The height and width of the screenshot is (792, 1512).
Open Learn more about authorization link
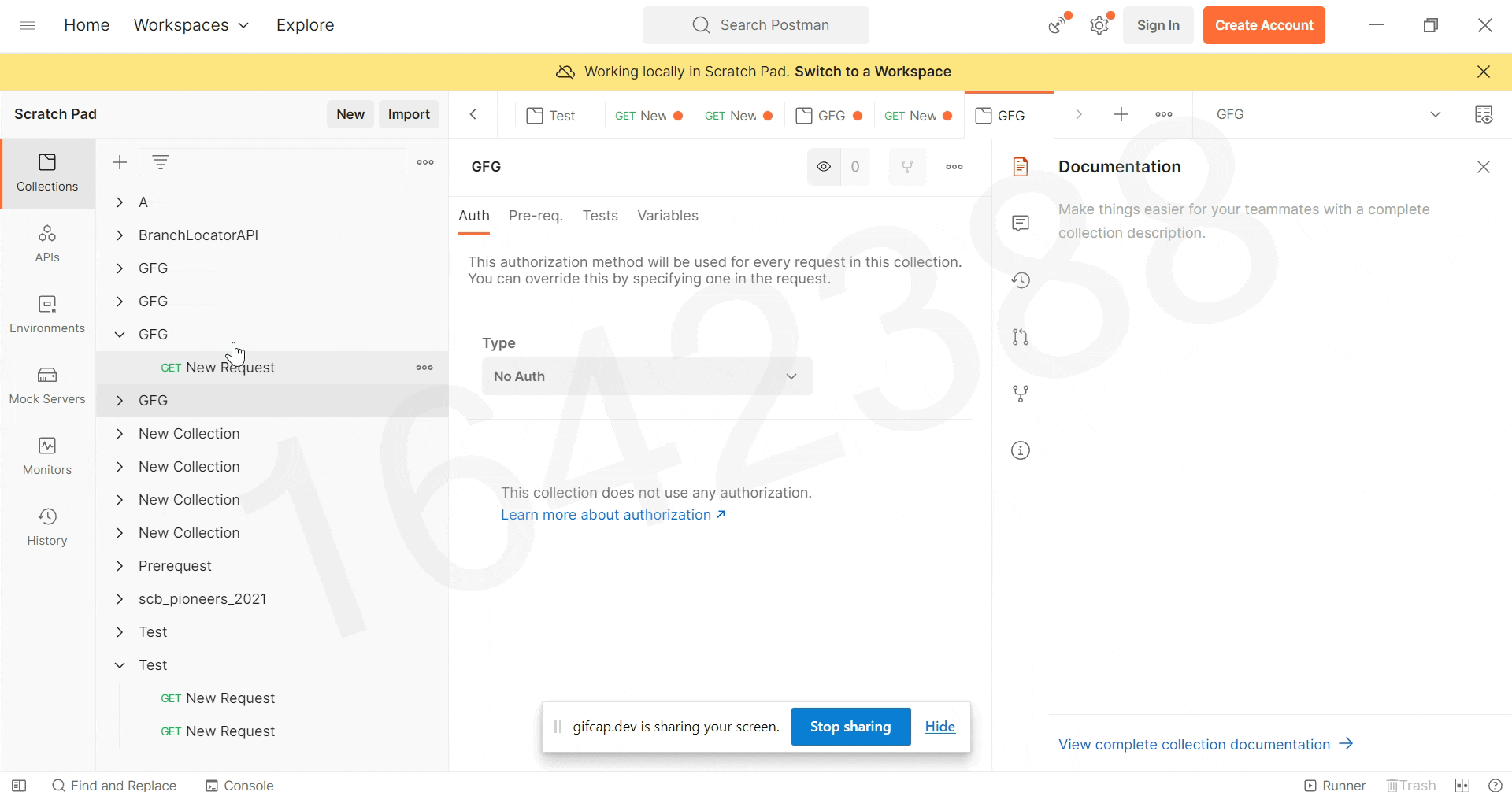tap(613, 515)
